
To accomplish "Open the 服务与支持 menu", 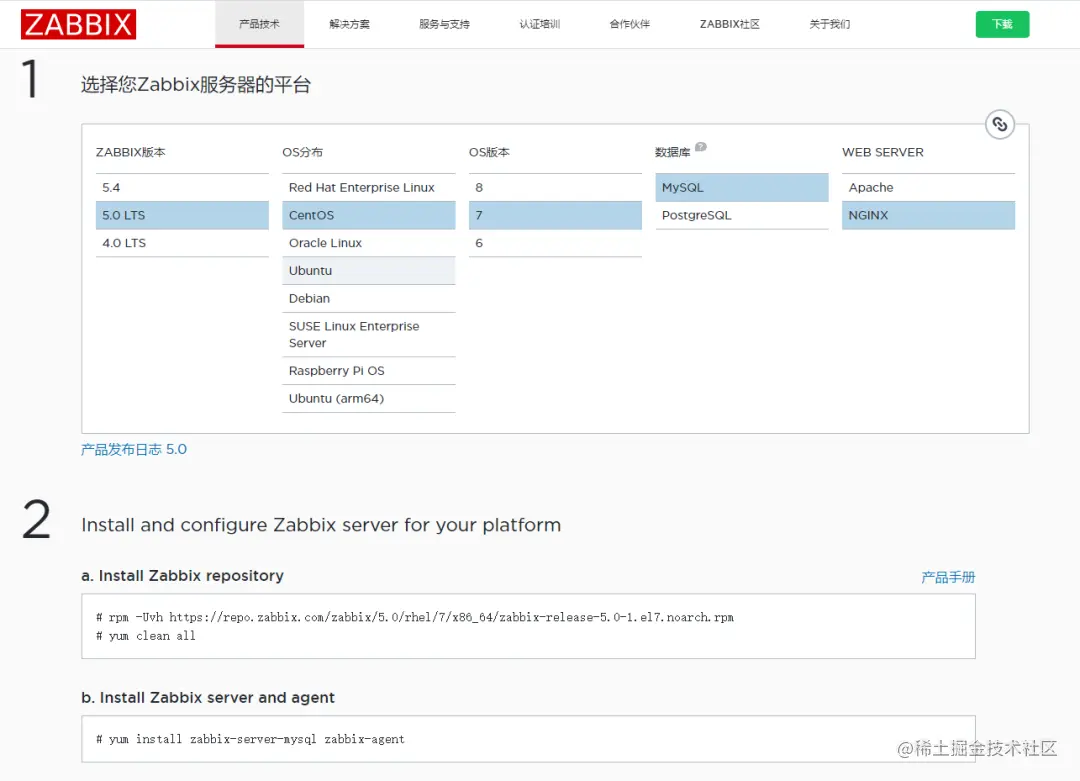I will 444,24.
